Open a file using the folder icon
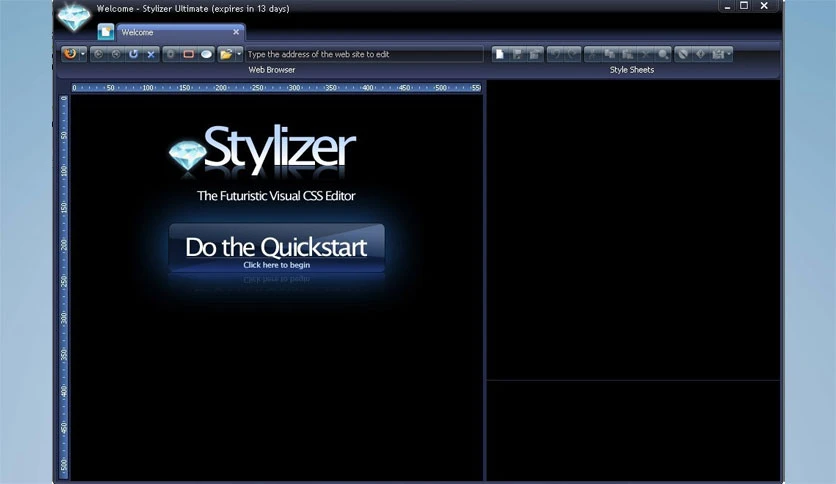This screenshot has width=836, height=484. tap(226, 54)
